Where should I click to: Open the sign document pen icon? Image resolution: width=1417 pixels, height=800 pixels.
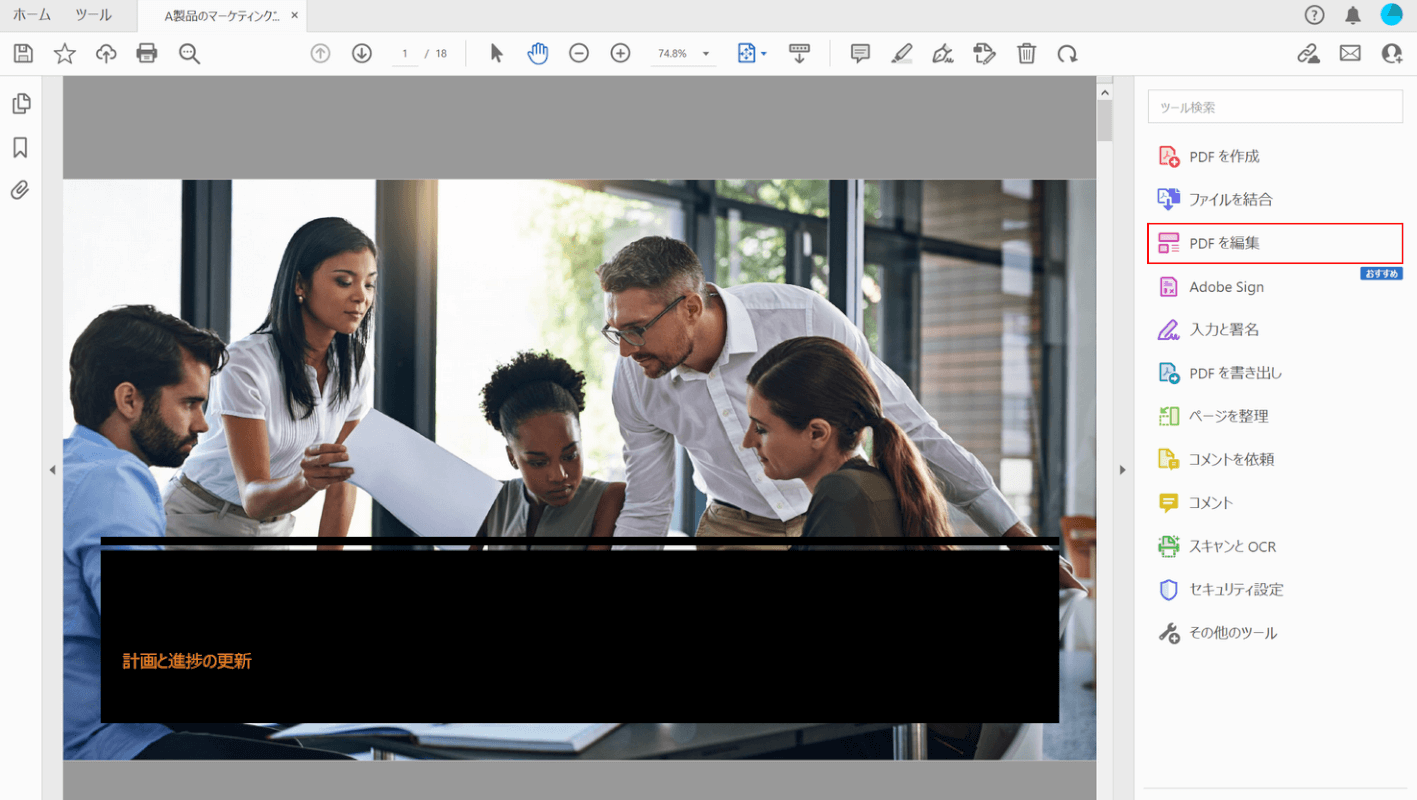943,54
